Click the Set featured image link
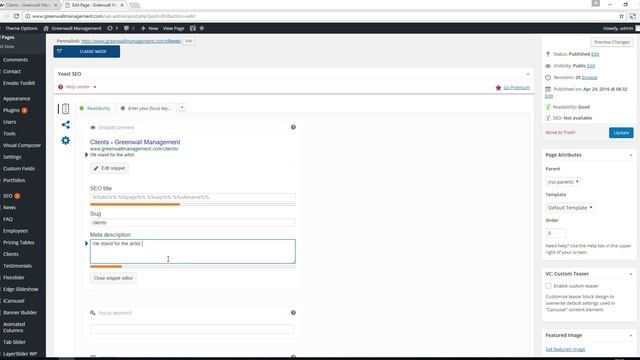The width and height of the screenshot is (640, 360). click(565, 349)
